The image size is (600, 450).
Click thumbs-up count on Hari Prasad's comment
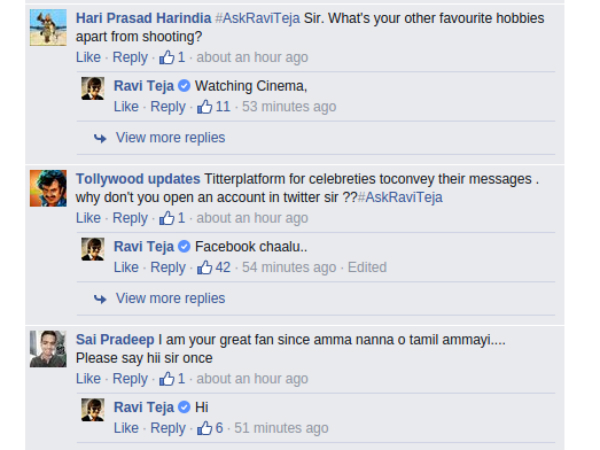[181, 57]
